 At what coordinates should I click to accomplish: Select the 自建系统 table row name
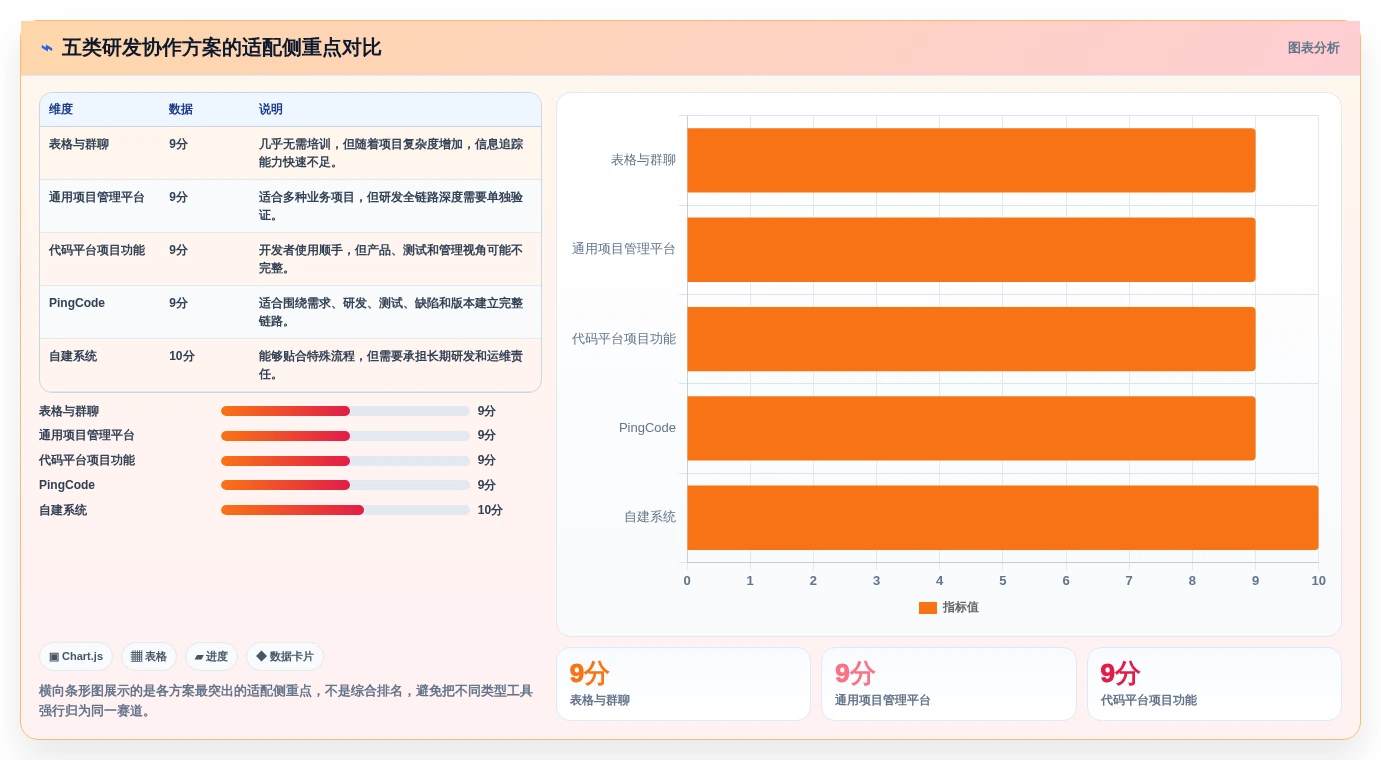73,356
